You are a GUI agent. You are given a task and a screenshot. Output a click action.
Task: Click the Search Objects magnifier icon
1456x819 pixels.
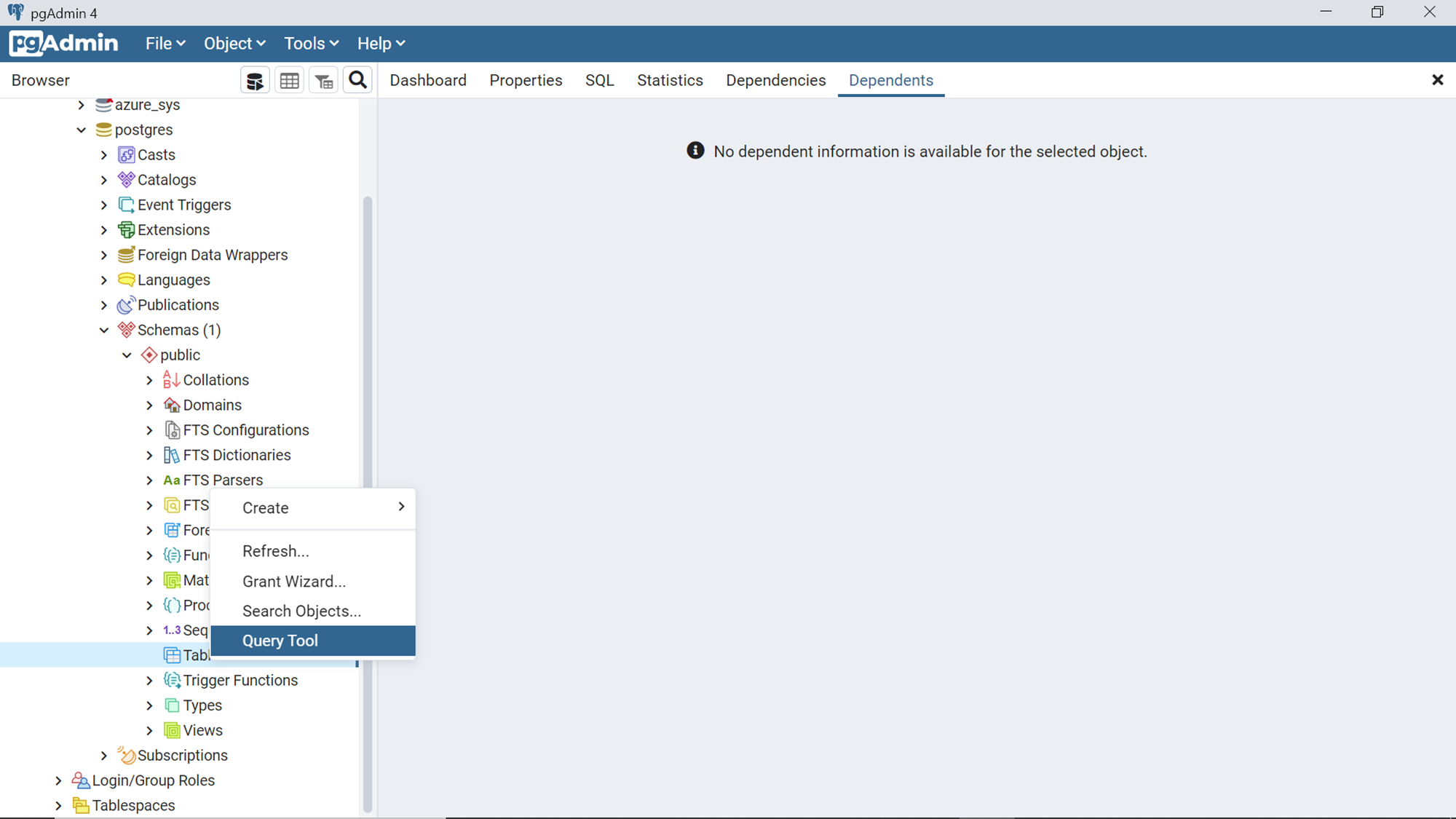pyautogui.click(x=357, y=80)
